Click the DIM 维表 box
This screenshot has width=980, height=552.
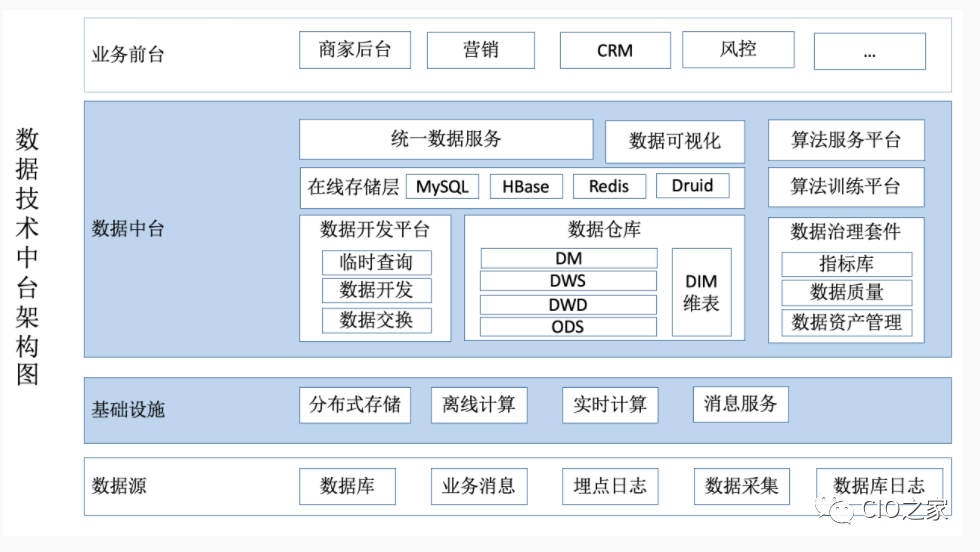(x=701, y=292)
